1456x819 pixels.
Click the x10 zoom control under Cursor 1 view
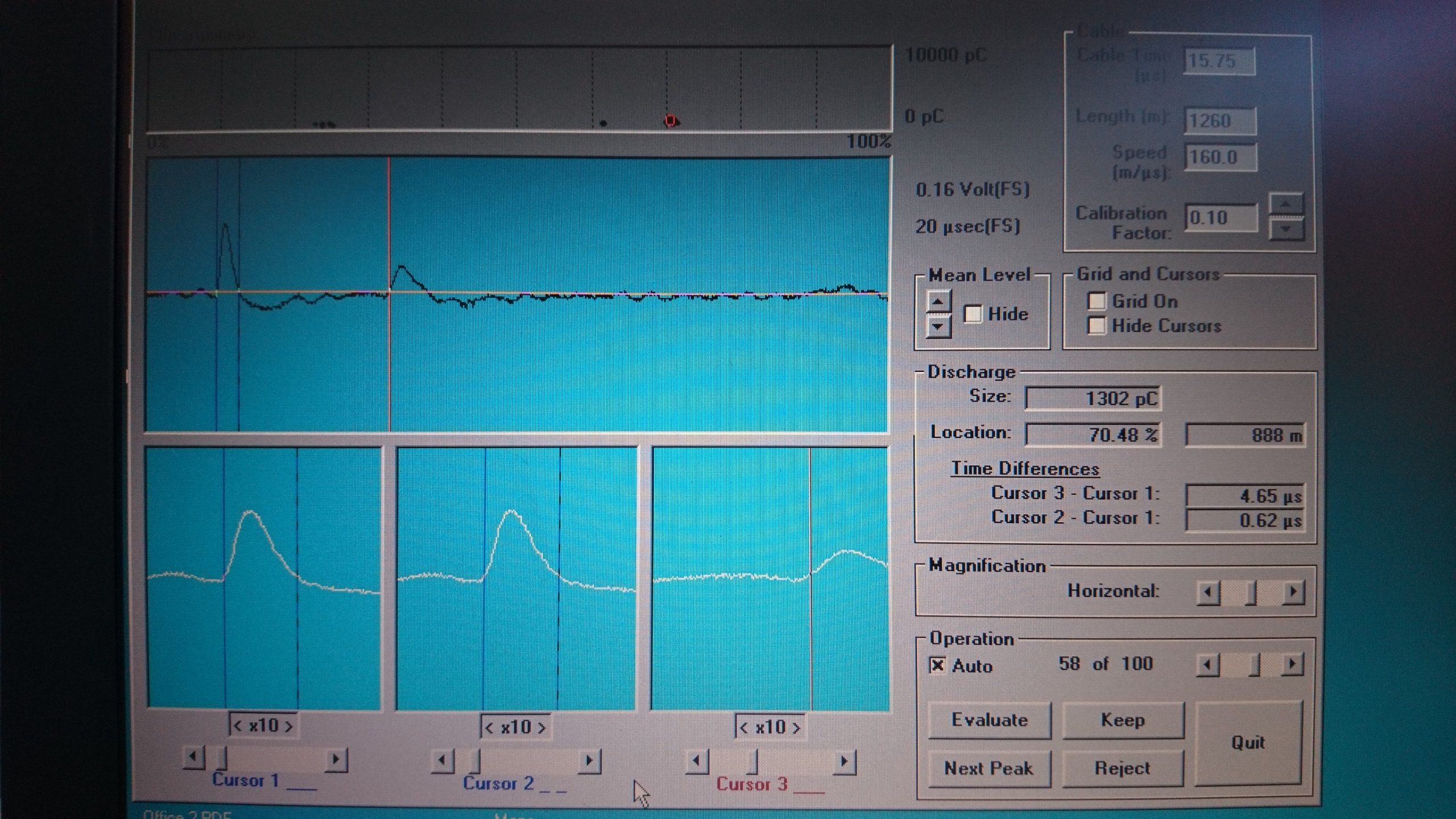tap(263, 725)
